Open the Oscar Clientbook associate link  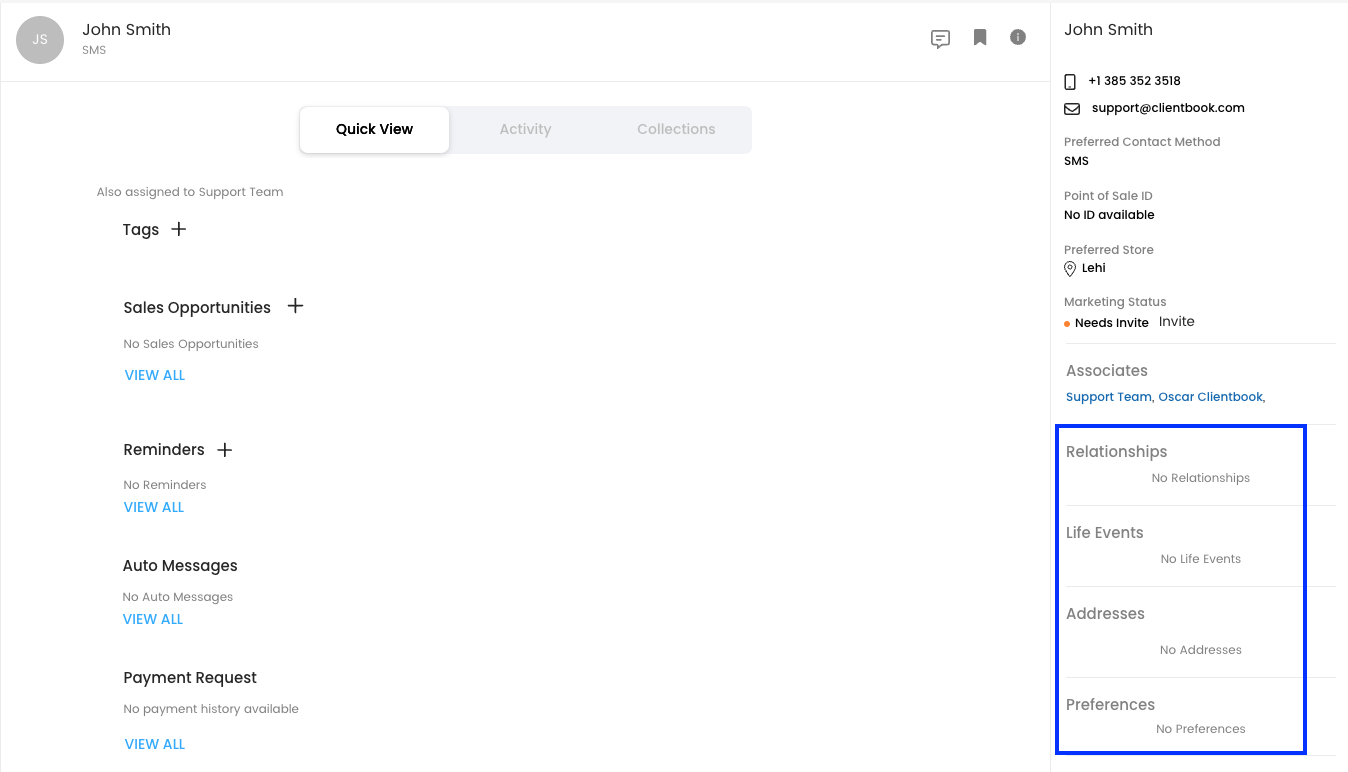1210,397
